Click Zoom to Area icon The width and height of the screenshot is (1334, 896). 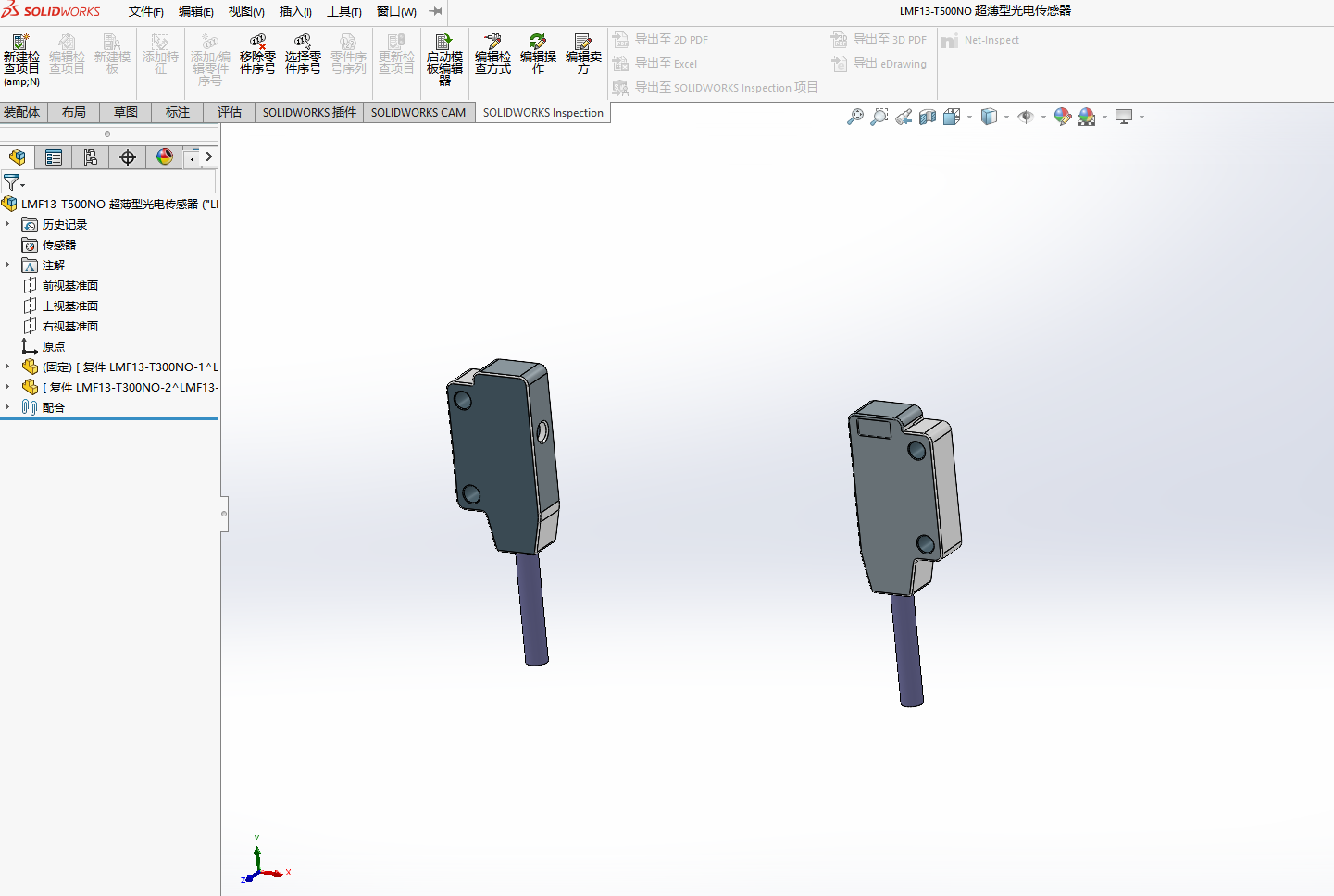879,117
